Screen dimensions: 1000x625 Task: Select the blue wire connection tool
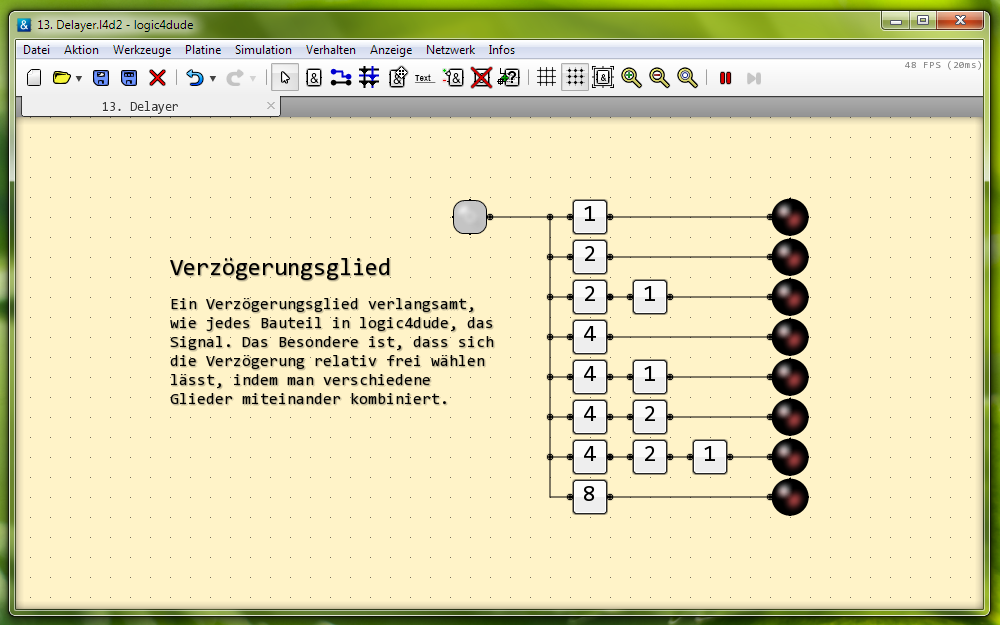tap(341, 78)
